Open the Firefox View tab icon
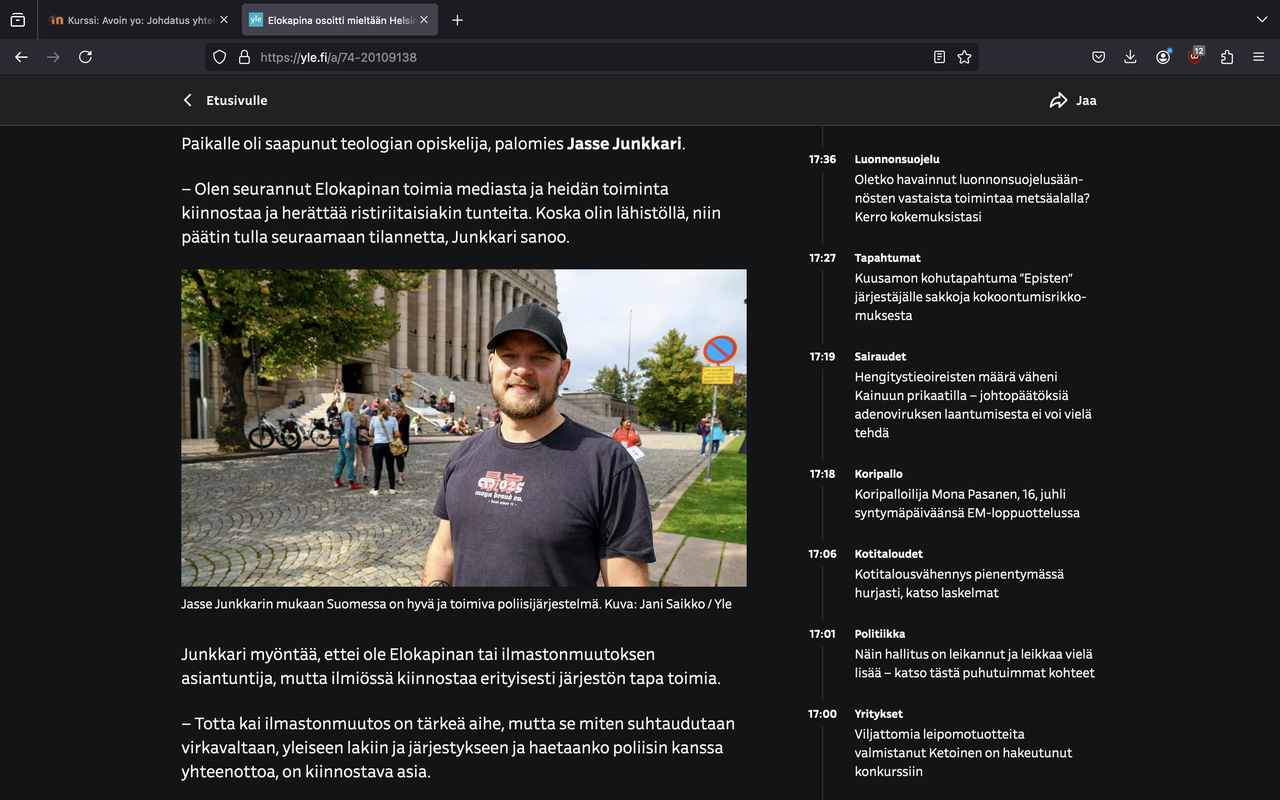This screenshot has height=800, width=1280. (x=17, y=19)
